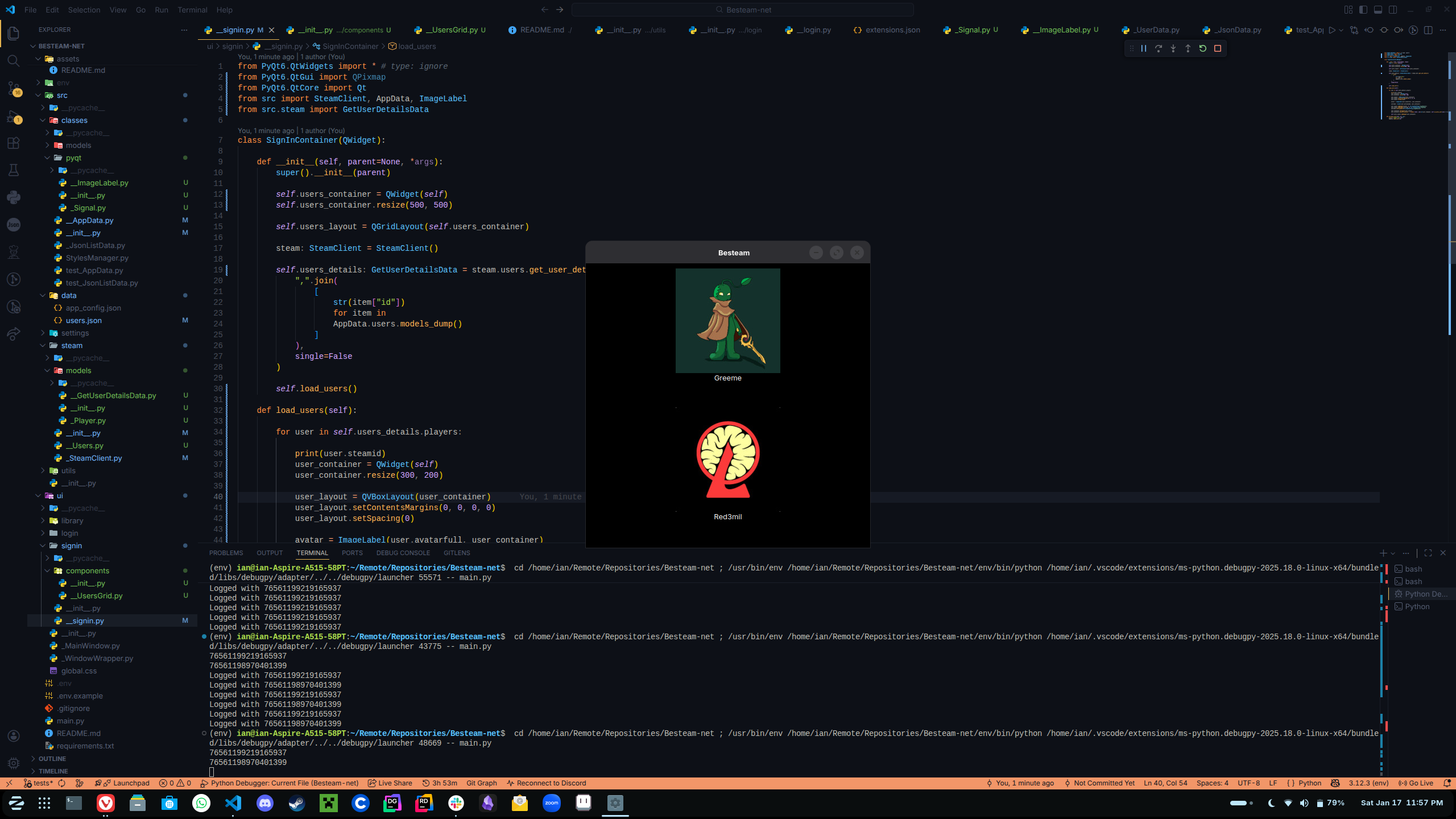The width and height of the screenshot is (1456, 819).
Task: Click Go Live in the status bar
Action: pyautogui.click(x=1416, y=783)
